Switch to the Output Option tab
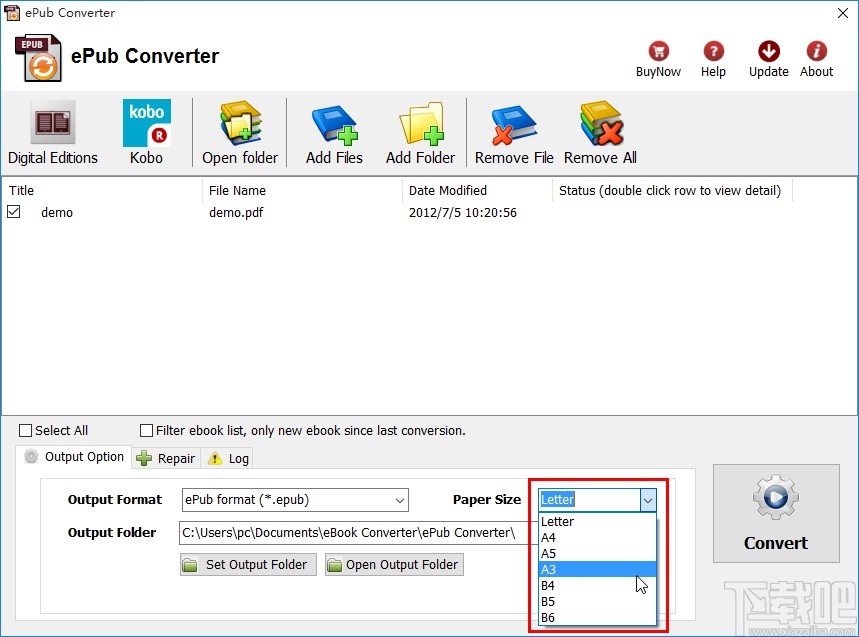Image resolution: width=859 pixels, height=637 pixels. pos(74,457)
